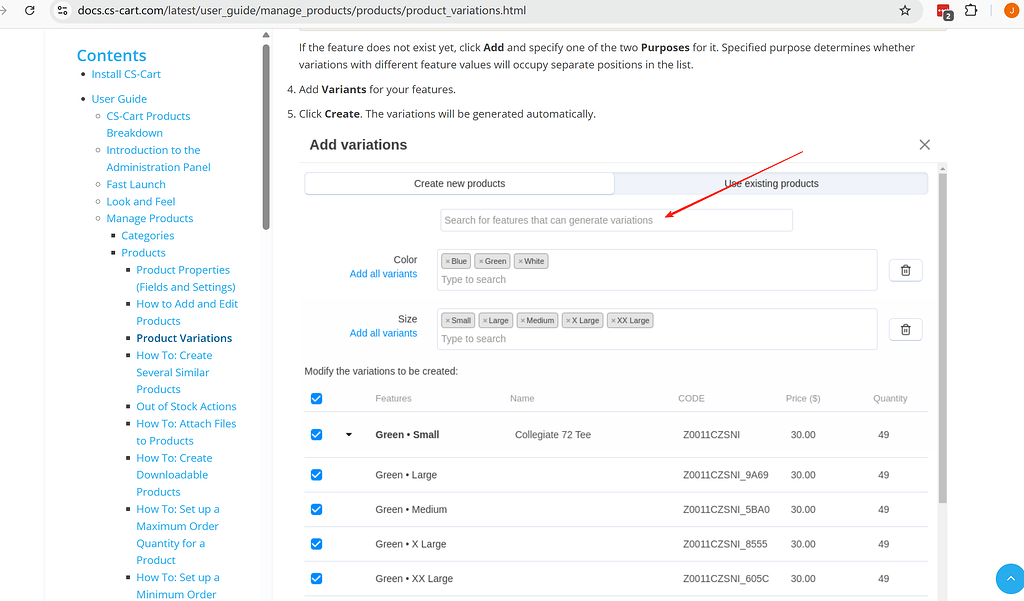Viewport: 1024px width, 601px height.
Task: Delete the Size feature using its trash icon
Action: (x=905, y=328)
